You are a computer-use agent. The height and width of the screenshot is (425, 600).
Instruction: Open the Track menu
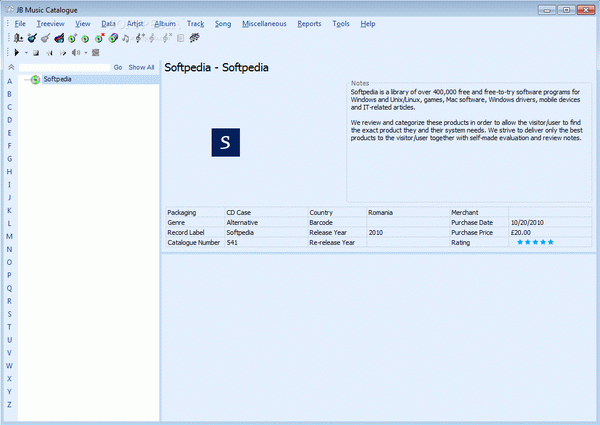pos(196,24)
